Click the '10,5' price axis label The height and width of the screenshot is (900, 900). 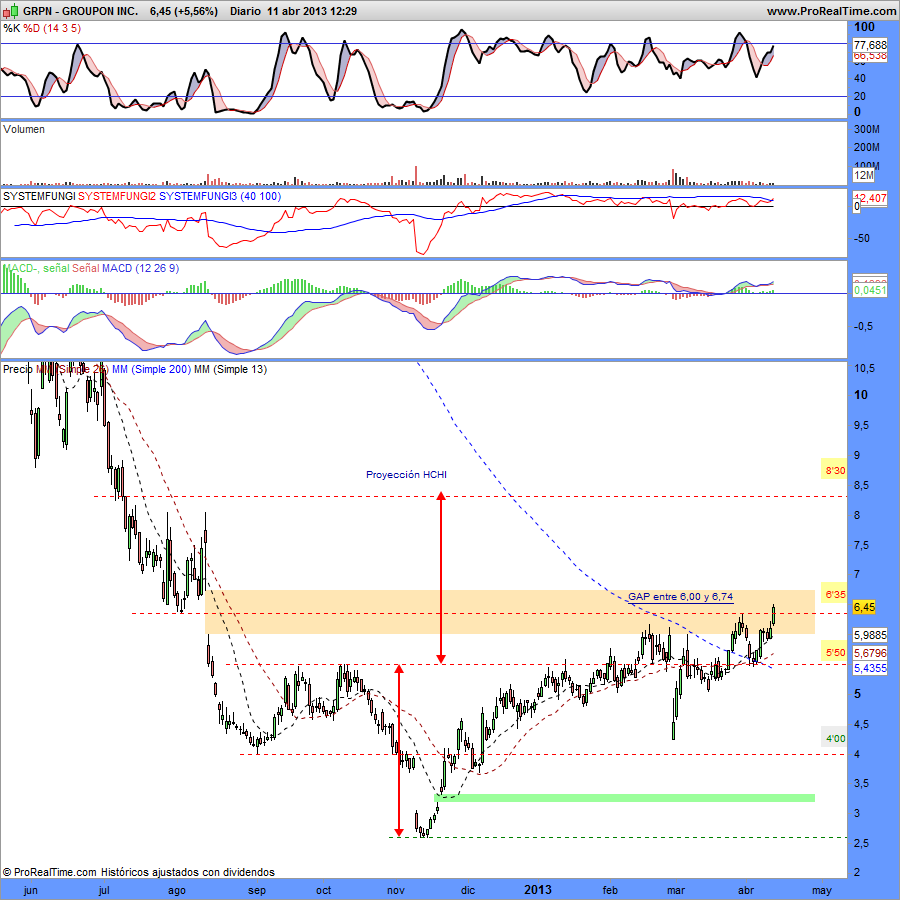865,368
